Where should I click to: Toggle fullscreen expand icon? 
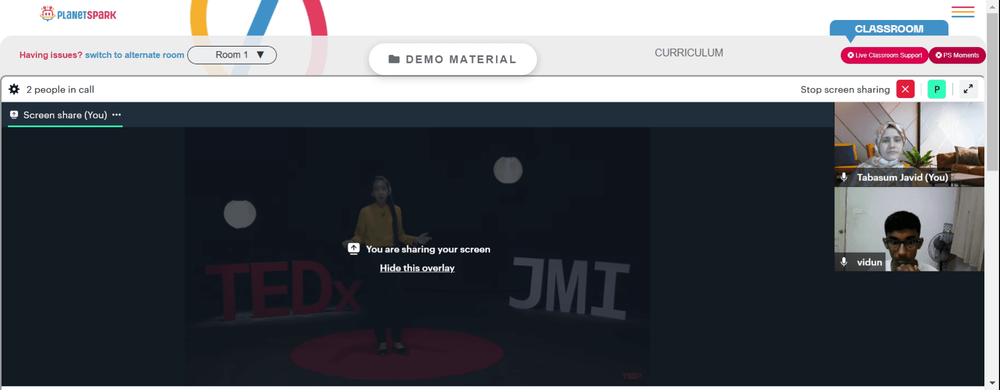click(968, 89)
